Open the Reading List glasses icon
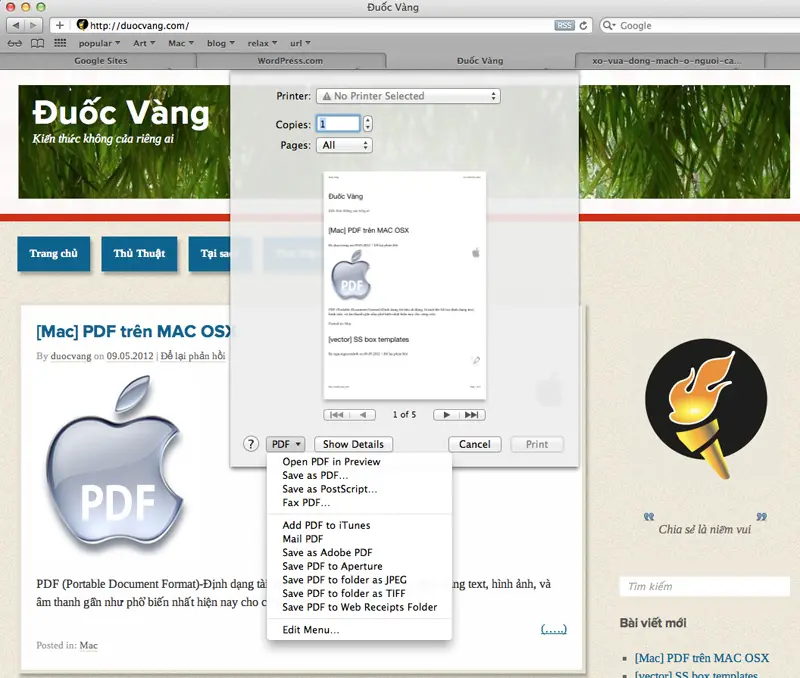 click(x=14, y=43)
